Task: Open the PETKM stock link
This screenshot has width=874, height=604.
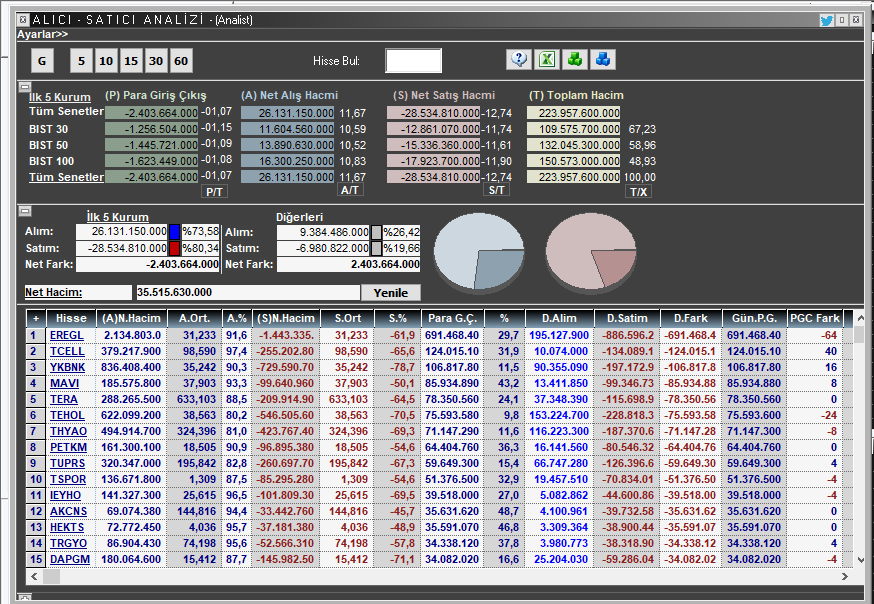Action: pos(68,447)
